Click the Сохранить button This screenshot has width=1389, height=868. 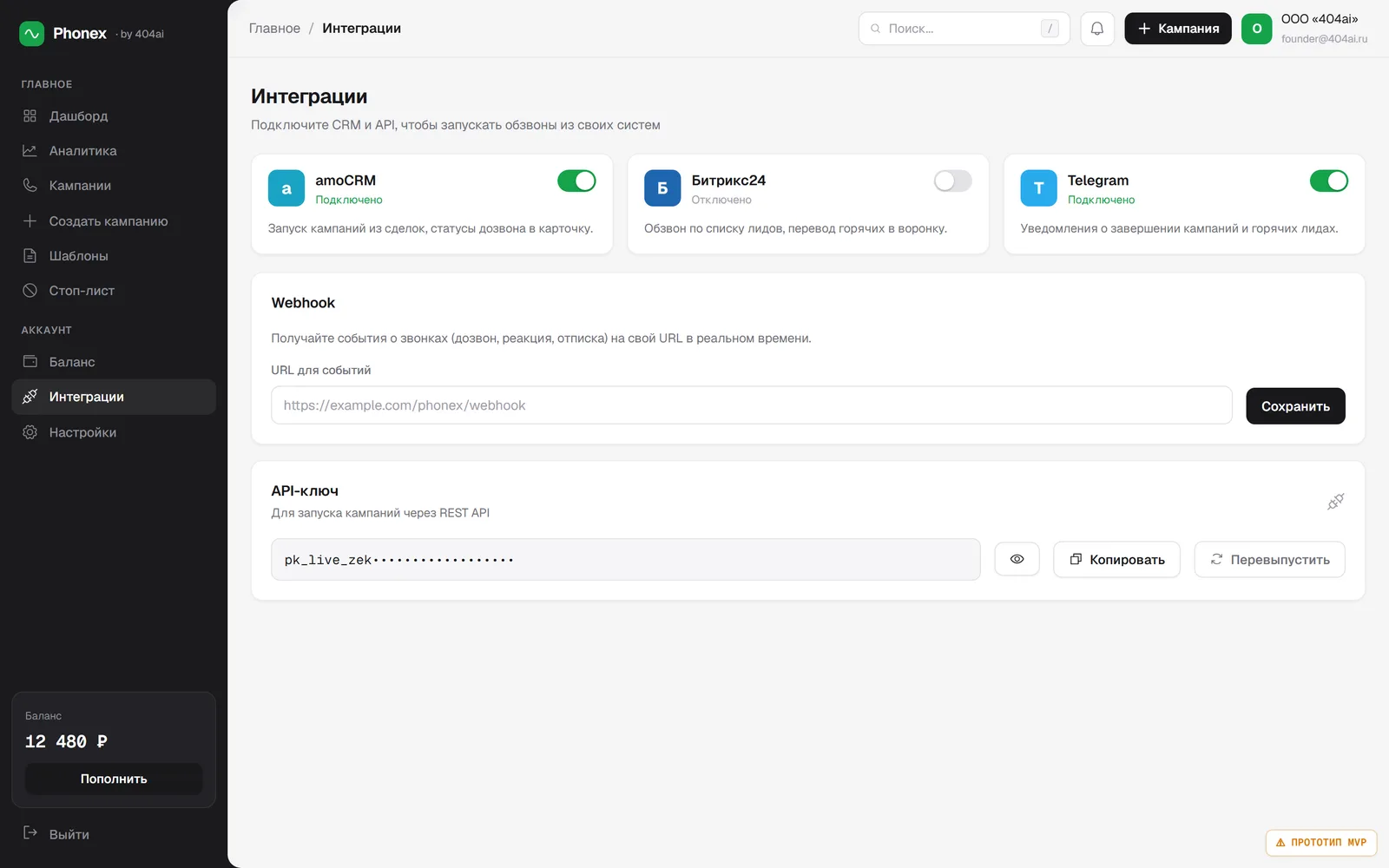click(x=1295, y=406)
